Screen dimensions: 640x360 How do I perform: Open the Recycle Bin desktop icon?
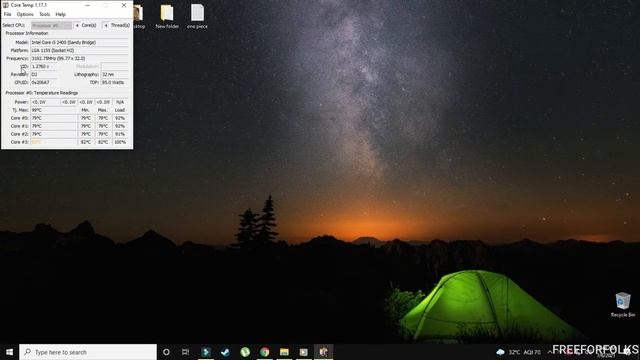(x=623, y=304)
